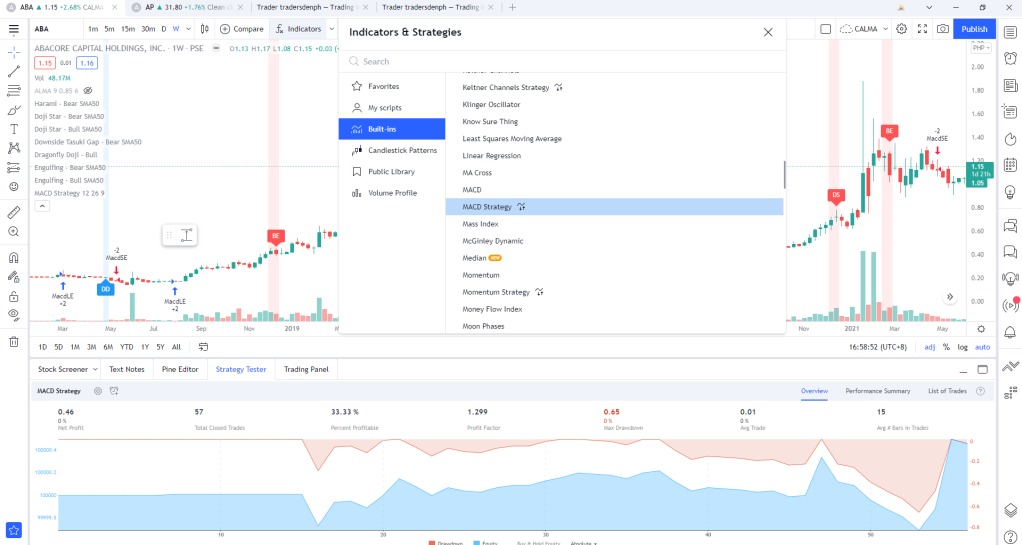Toggle the select layout square checkbox
The image size is (1022, 545).
pyautogui.click(x=825, y=29)
